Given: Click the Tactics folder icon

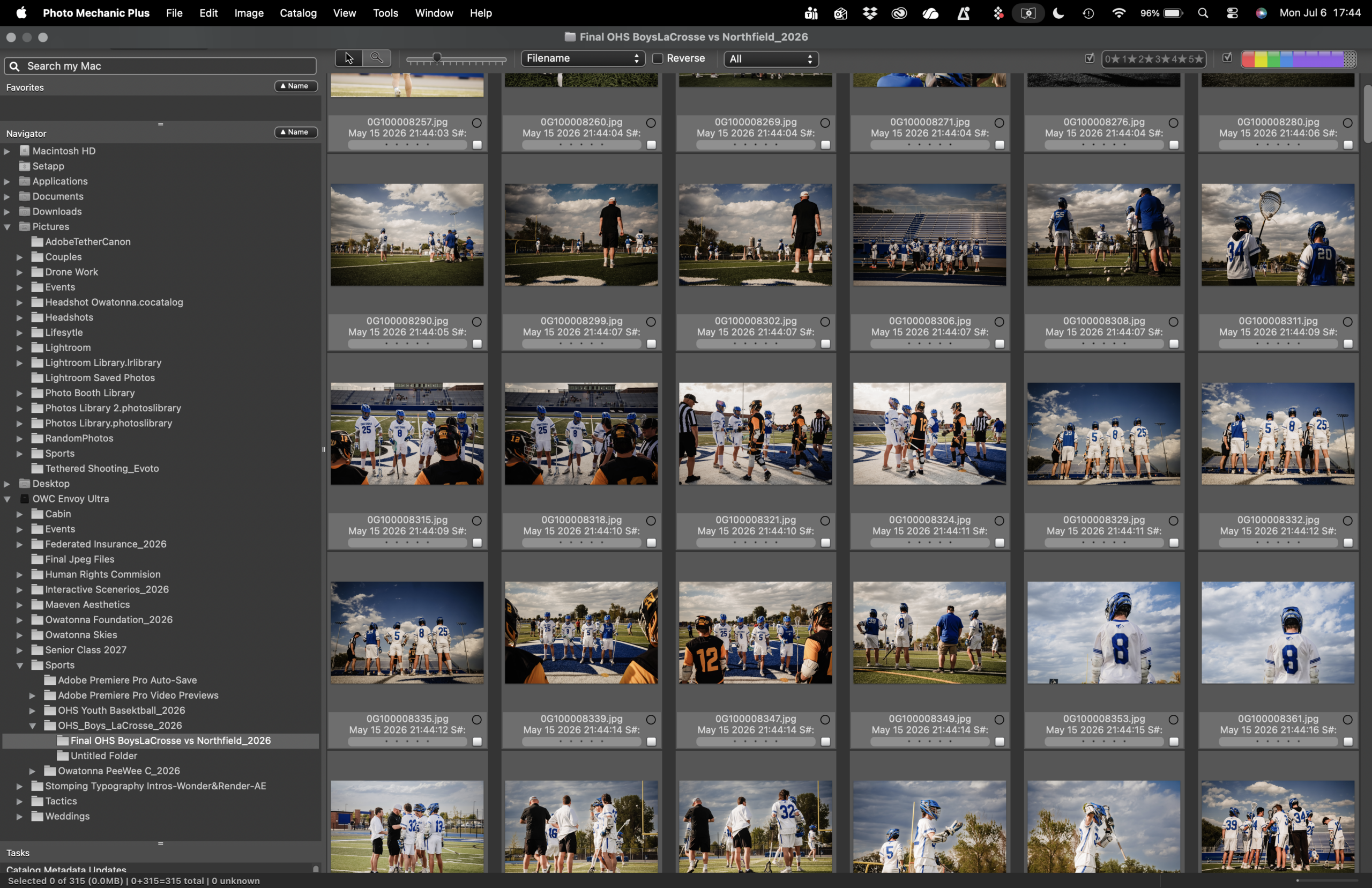Looking at the screenshot, I should pyautogui.click(x=38, y=802).
